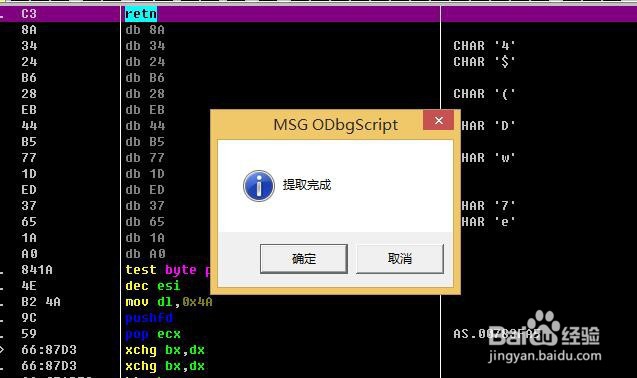Select the pushfd instruction

pyautogui.click(x=149, y=318)
